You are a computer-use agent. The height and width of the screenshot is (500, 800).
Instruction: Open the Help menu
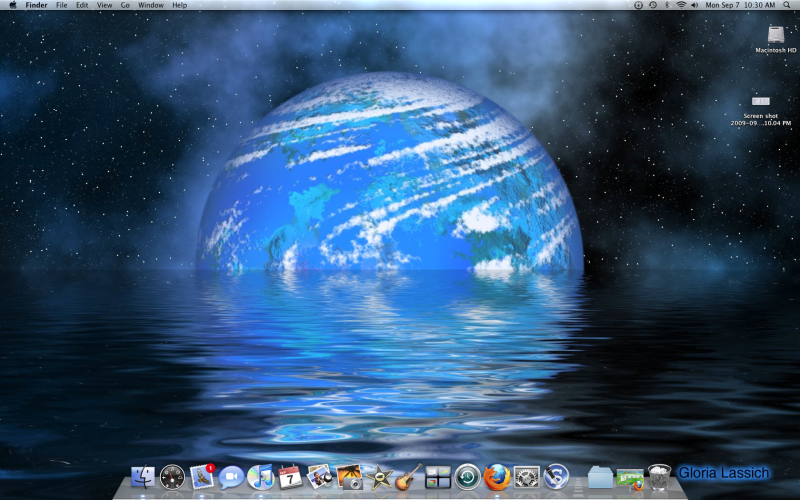180,5
